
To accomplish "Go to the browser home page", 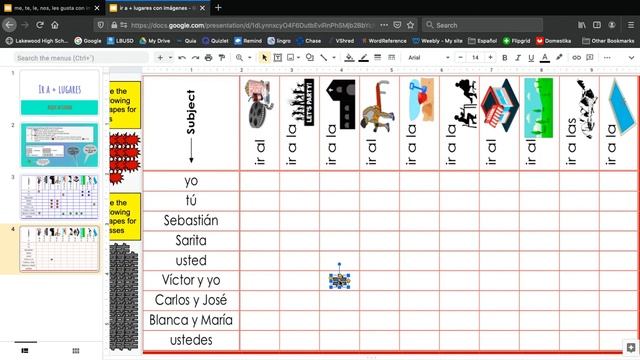I will click(x=55, y=25).
